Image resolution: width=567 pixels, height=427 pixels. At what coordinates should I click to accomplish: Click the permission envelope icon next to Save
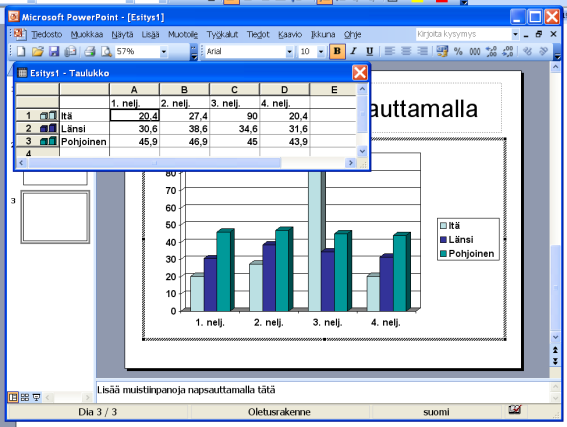click(x=70, y=52)
